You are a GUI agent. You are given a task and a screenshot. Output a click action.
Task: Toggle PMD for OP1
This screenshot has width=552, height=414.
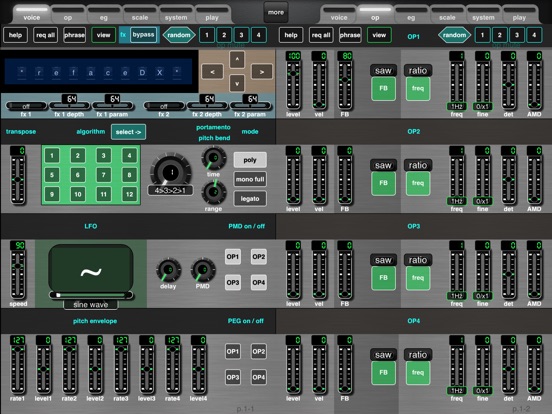pos(233,257)
